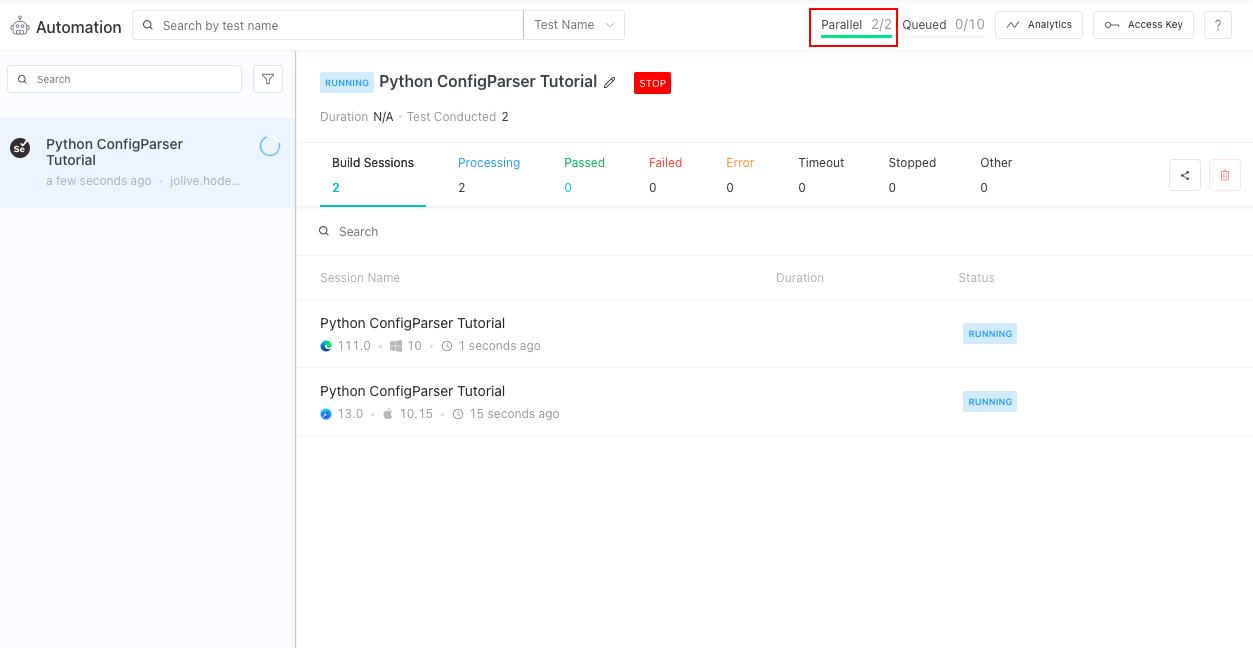Open the Analytics button

pyautogui.click(x=1039, y=25)
